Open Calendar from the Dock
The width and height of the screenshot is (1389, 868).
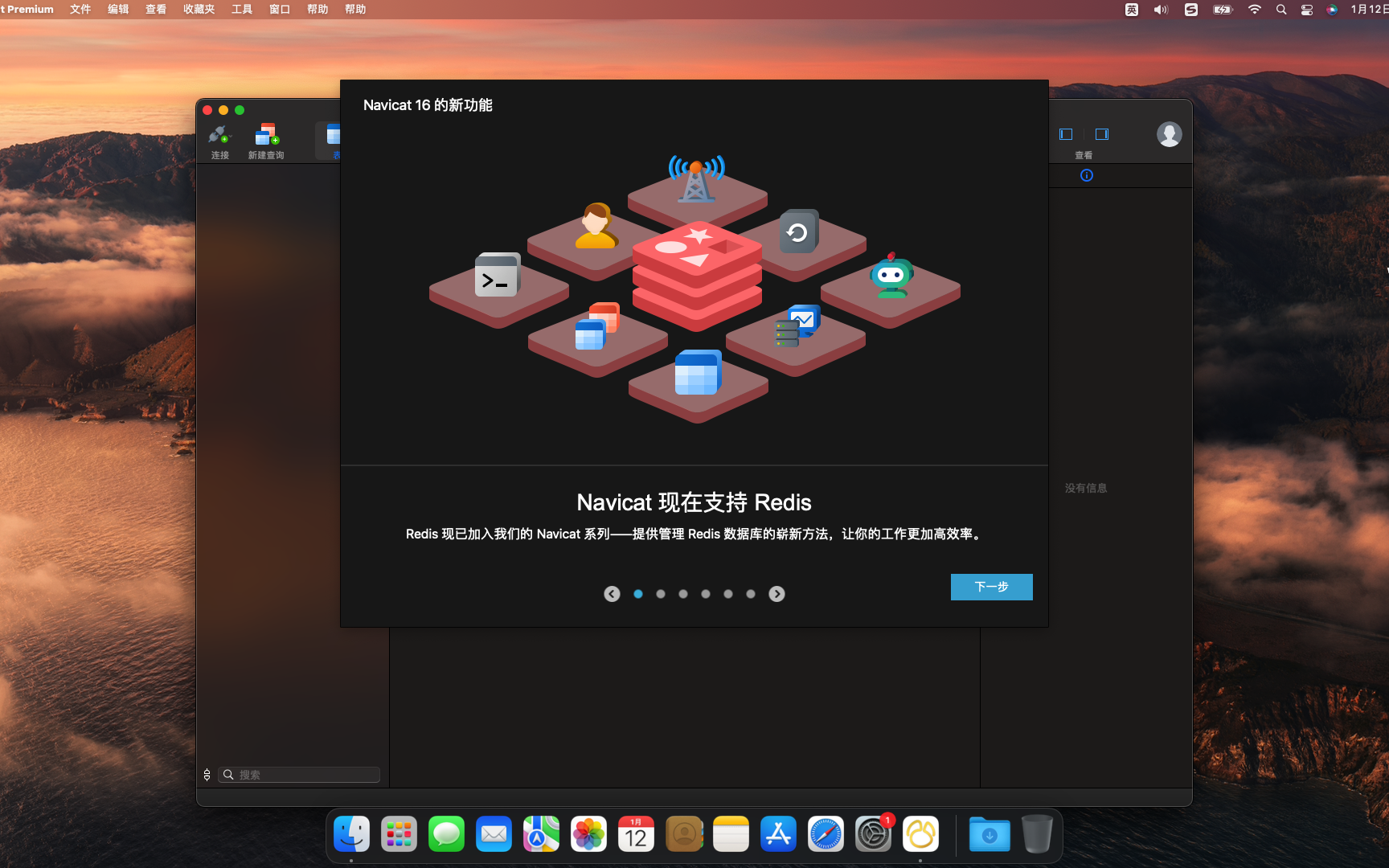pyautogui.click(x=636, y=834)
